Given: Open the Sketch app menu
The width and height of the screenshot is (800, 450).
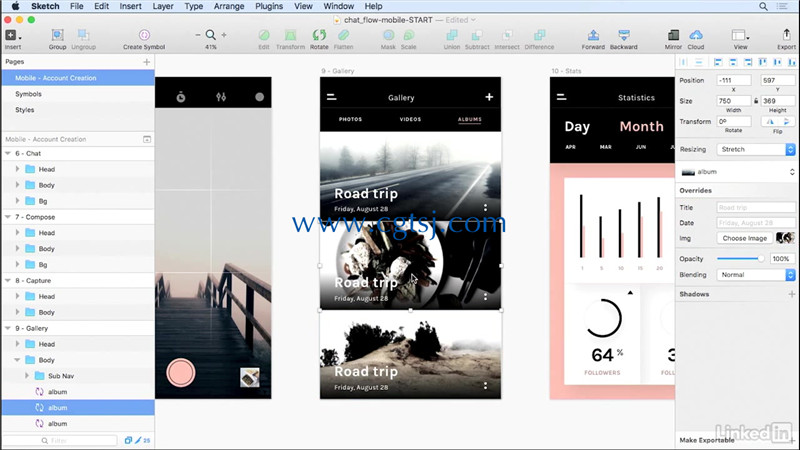Looking at the screenshot, I should click(45, 6).
